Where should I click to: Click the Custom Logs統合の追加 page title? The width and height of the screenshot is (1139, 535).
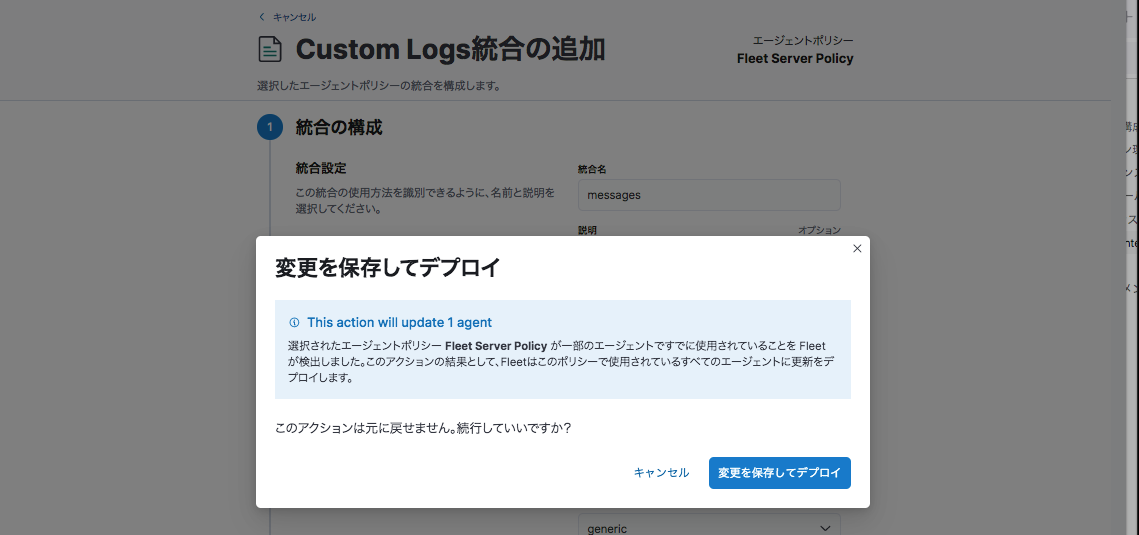tap(450, 49)
